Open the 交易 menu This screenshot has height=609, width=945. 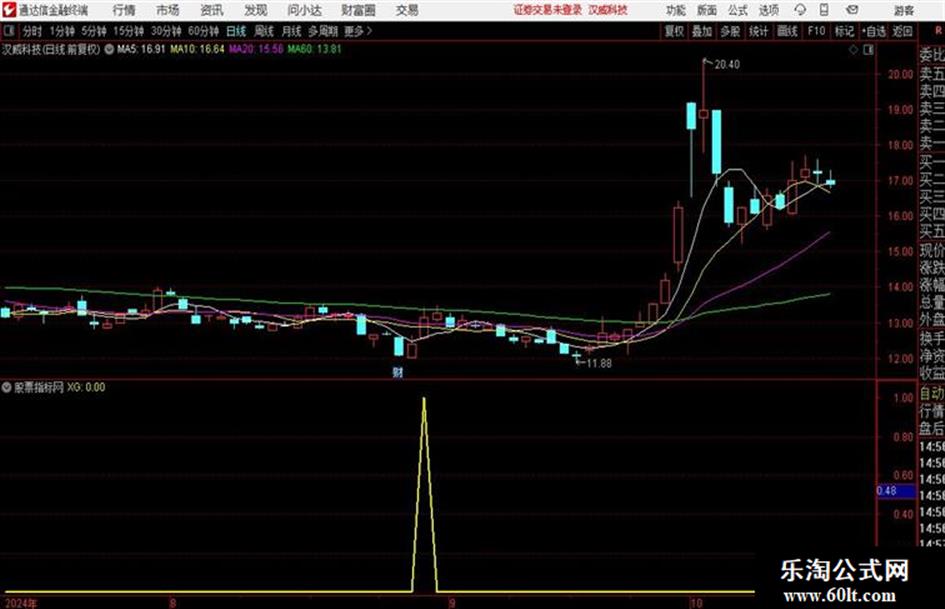tap(407, 10)
